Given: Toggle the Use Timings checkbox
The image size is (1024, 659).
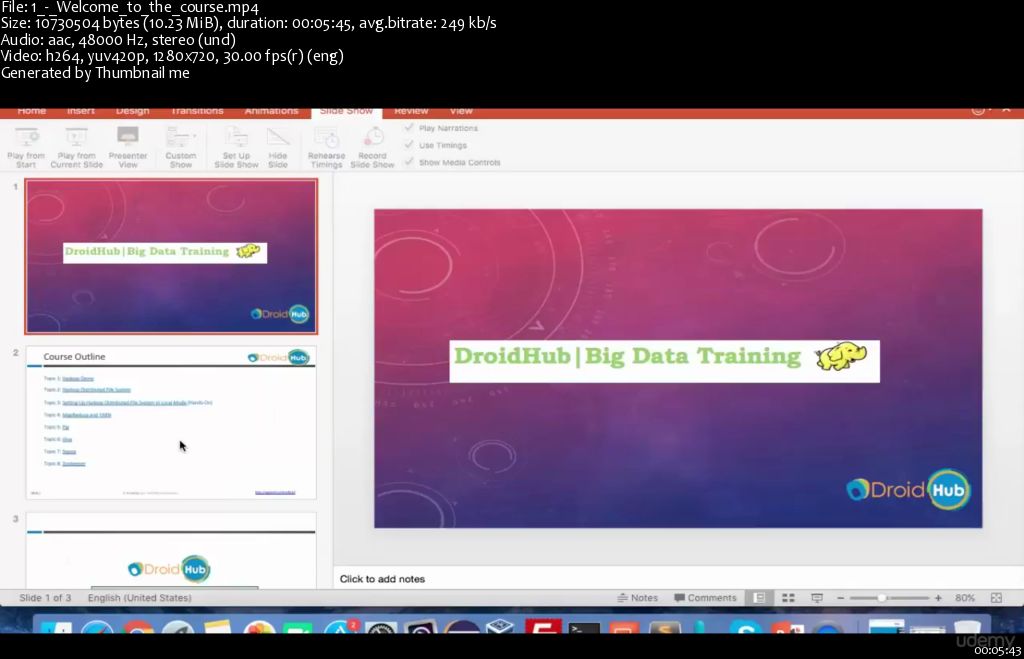Looking at the screenshot, I should (409, 144).
